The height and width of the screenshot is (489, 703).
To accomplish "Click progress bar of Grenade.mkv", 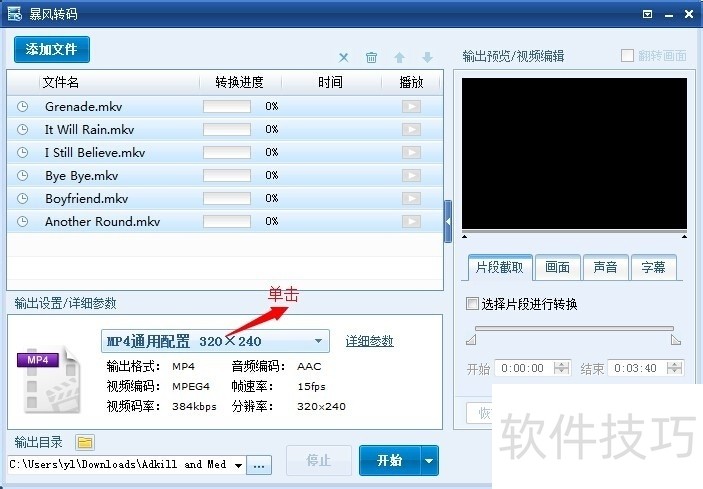I will (227, 107).
